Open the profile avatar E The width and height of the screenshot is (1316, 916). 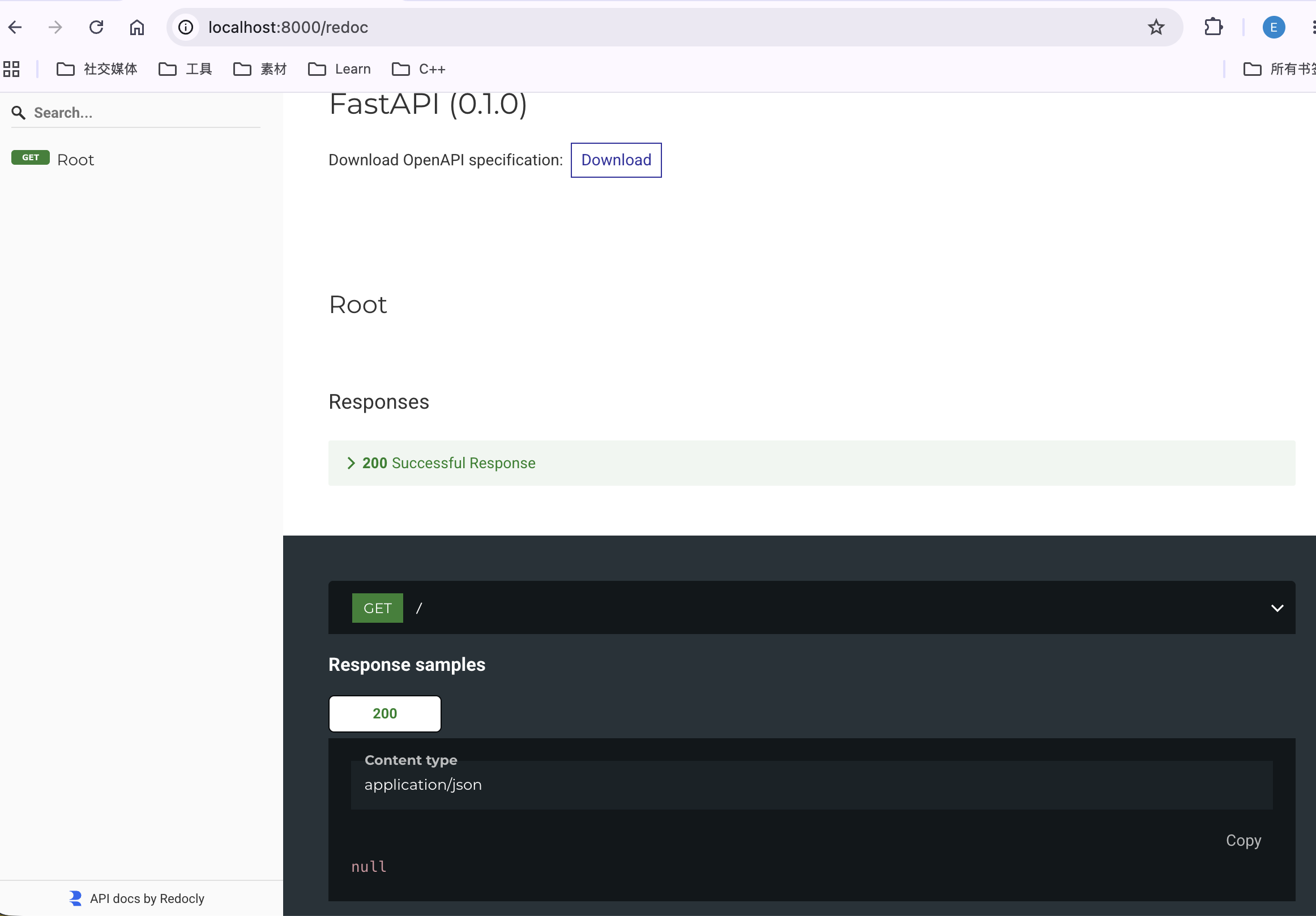[x=1273, y=27]
